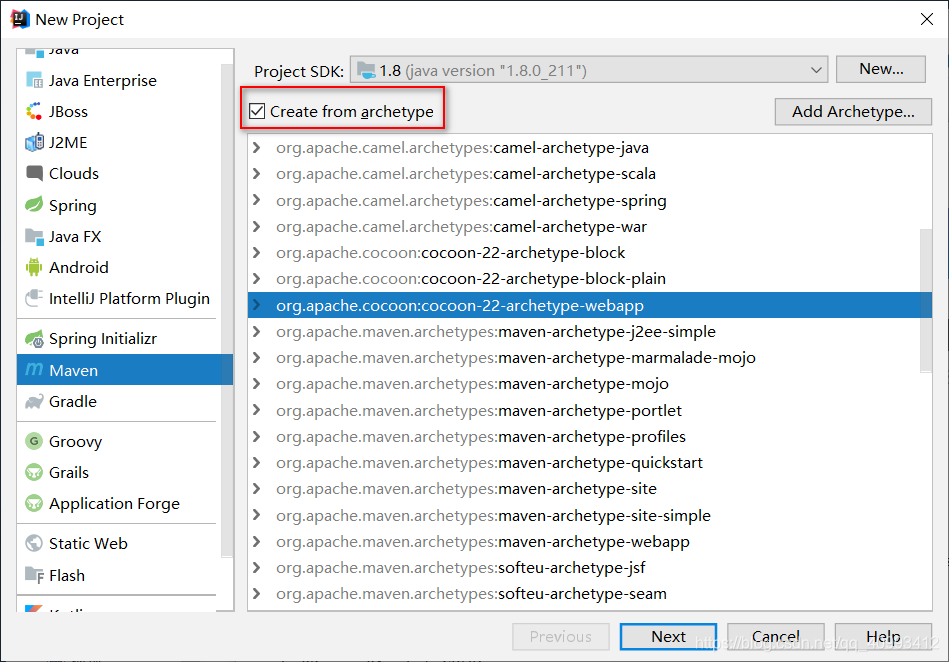The height and width of the screenshot is (662, 949).
Task: Select the camel-archetype-spring archetype
Action: tap(470, 200)
